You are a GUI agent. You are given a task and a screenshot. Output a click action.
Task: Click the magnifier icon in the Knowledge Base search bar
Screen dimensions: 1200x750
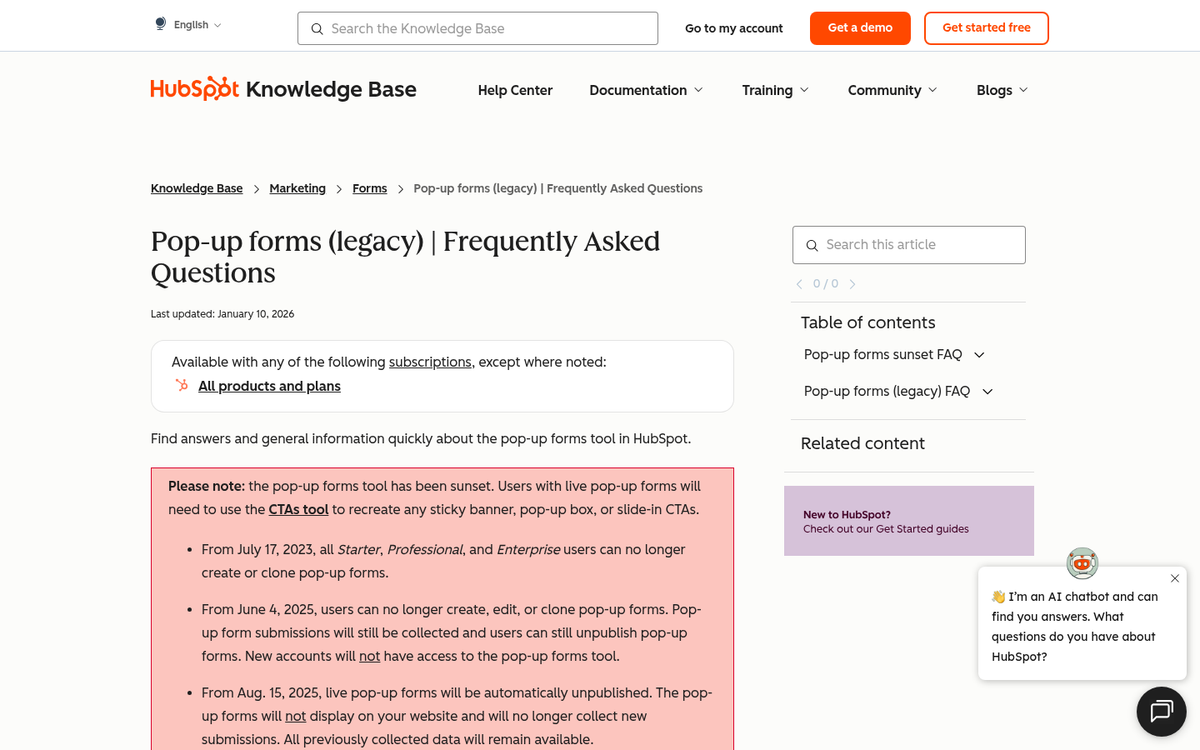[317, 29]
